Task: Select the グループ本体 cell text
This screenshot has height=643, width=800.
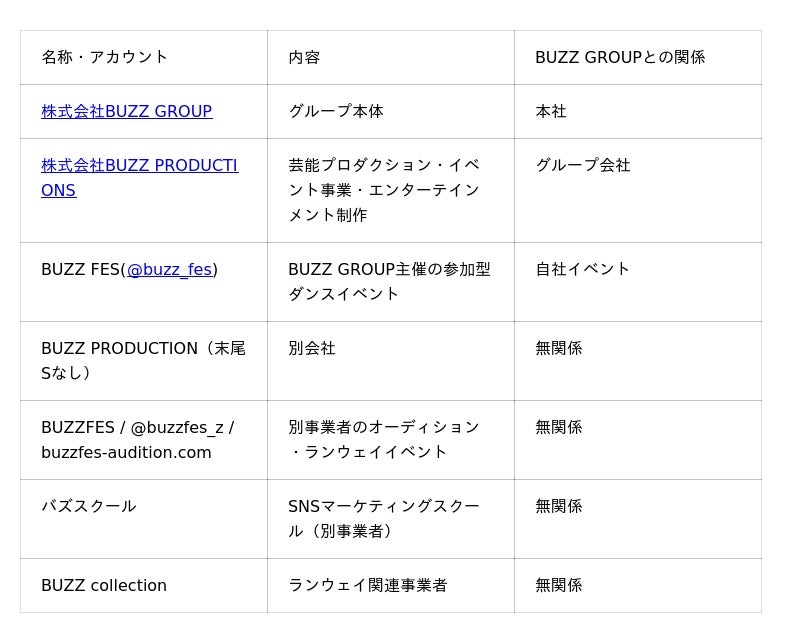Action: click(336, 111)
